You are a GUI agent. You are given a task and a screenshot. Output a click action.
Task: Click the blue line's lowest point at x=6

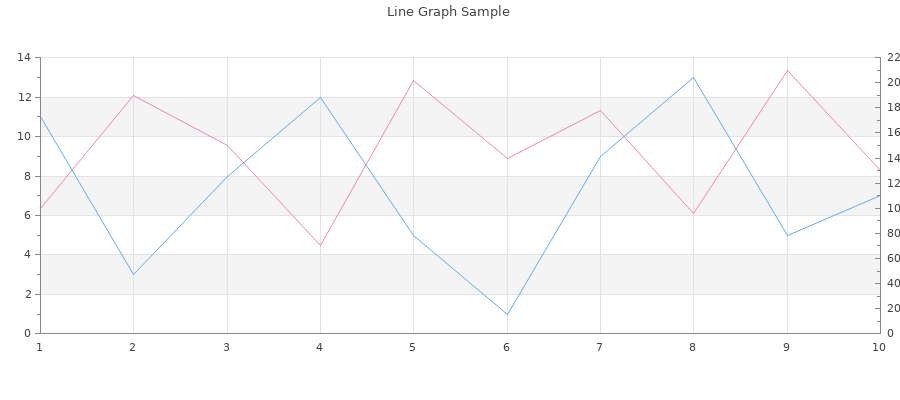click(507, 314)
